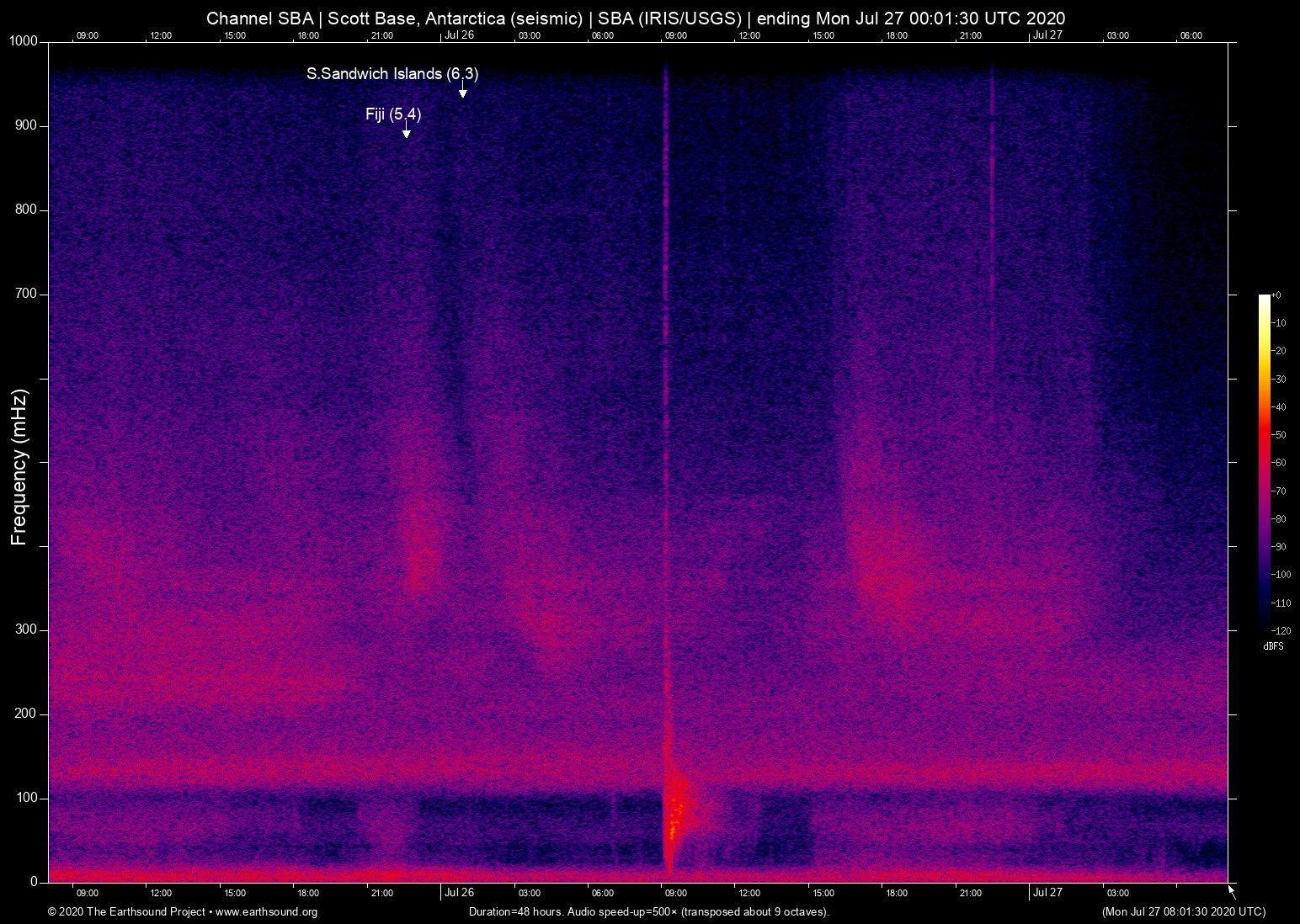This screenshot has height=924, width=1300.
Task: Click the dBFS unit label
Action: 1273,646
